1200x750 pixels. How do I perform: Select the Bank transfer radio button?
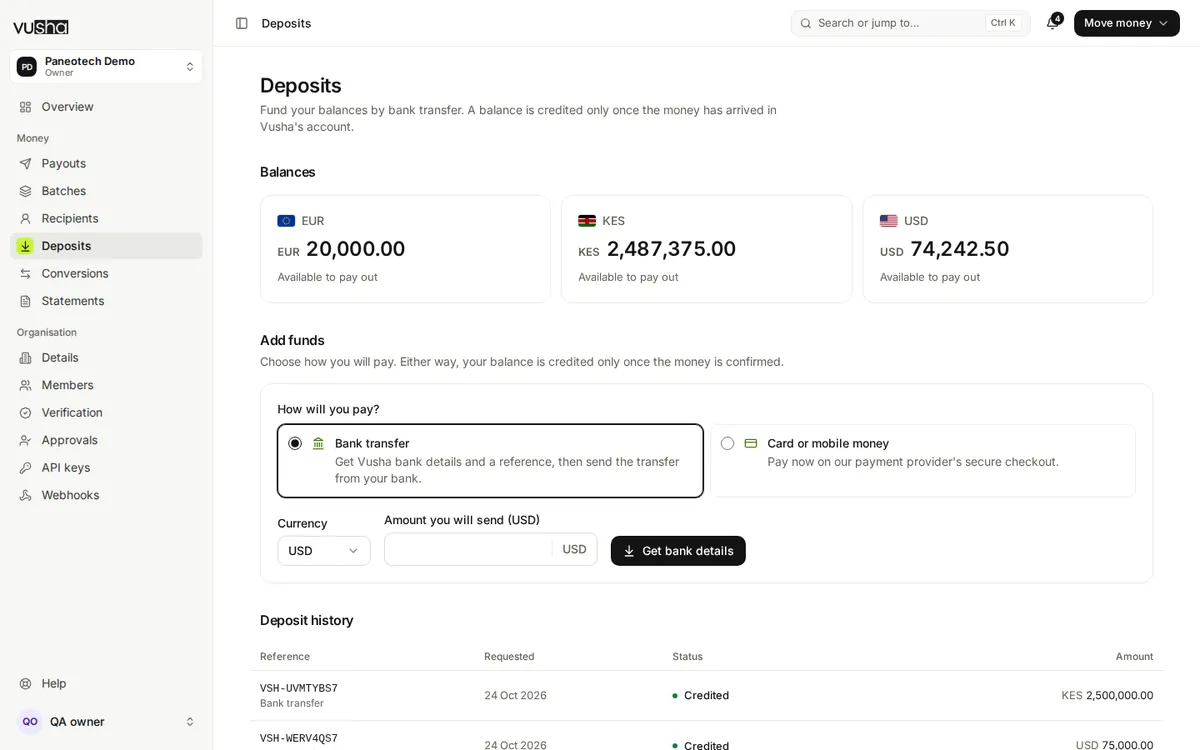pyautogui.click(x=295, y=443)
